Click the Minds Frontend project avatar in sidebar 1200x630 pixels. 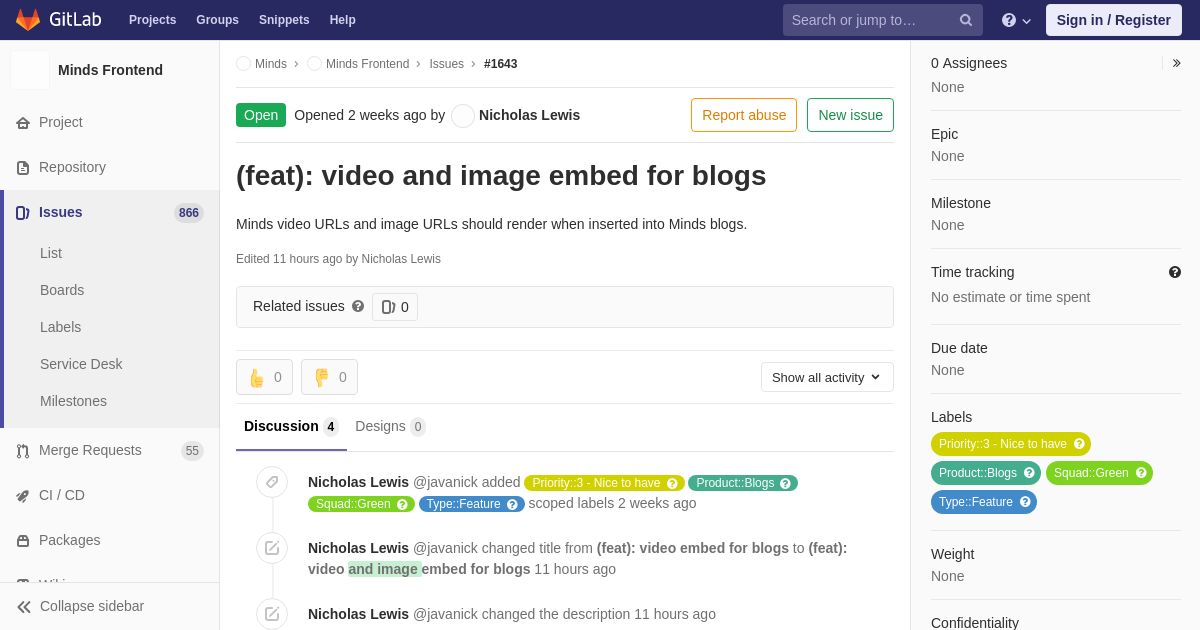click(30, 70)
